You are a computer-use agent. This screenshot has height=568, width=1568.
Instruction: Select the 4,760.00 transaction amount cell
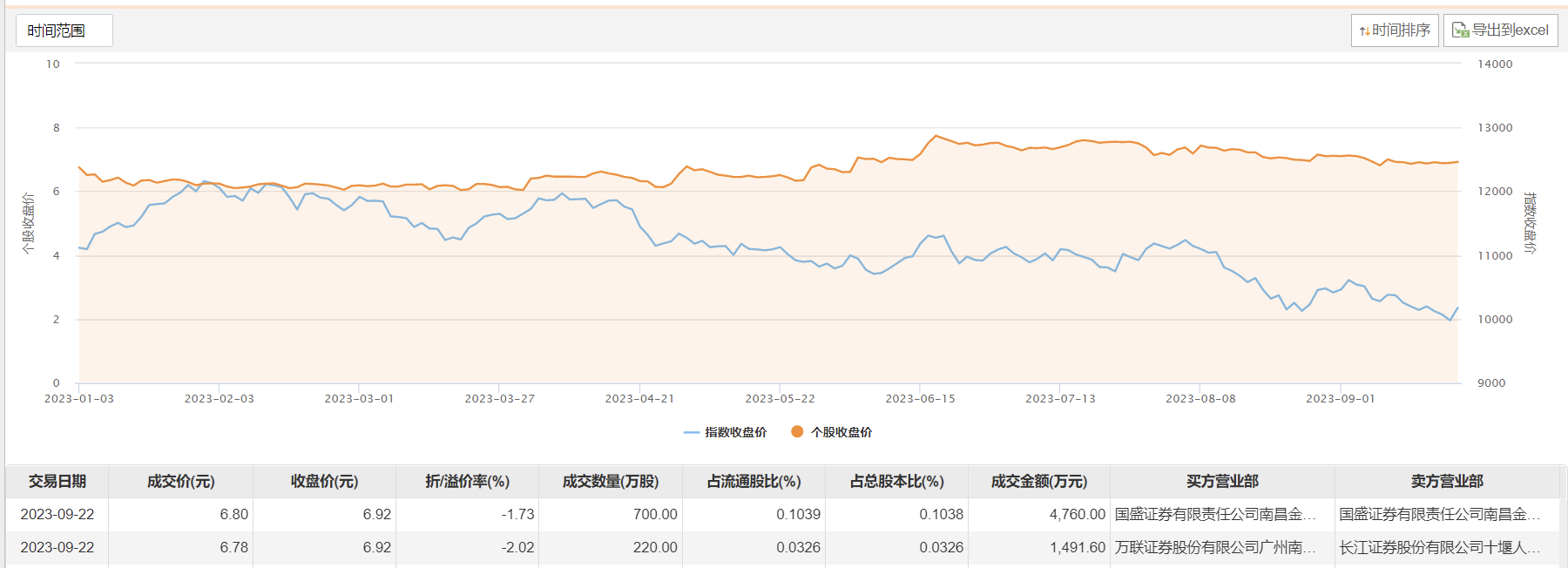click(1077, 515)
